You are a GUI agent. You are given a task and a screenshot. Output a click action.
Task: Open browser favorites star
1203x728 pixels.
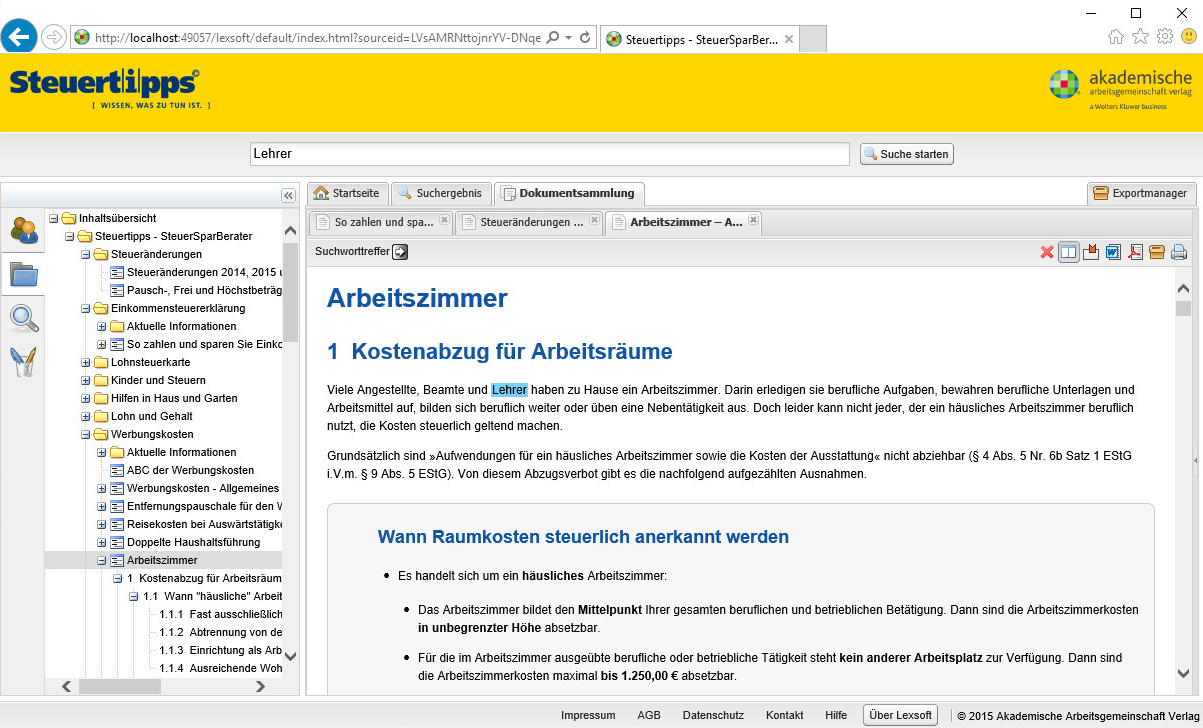point(1140,37)
